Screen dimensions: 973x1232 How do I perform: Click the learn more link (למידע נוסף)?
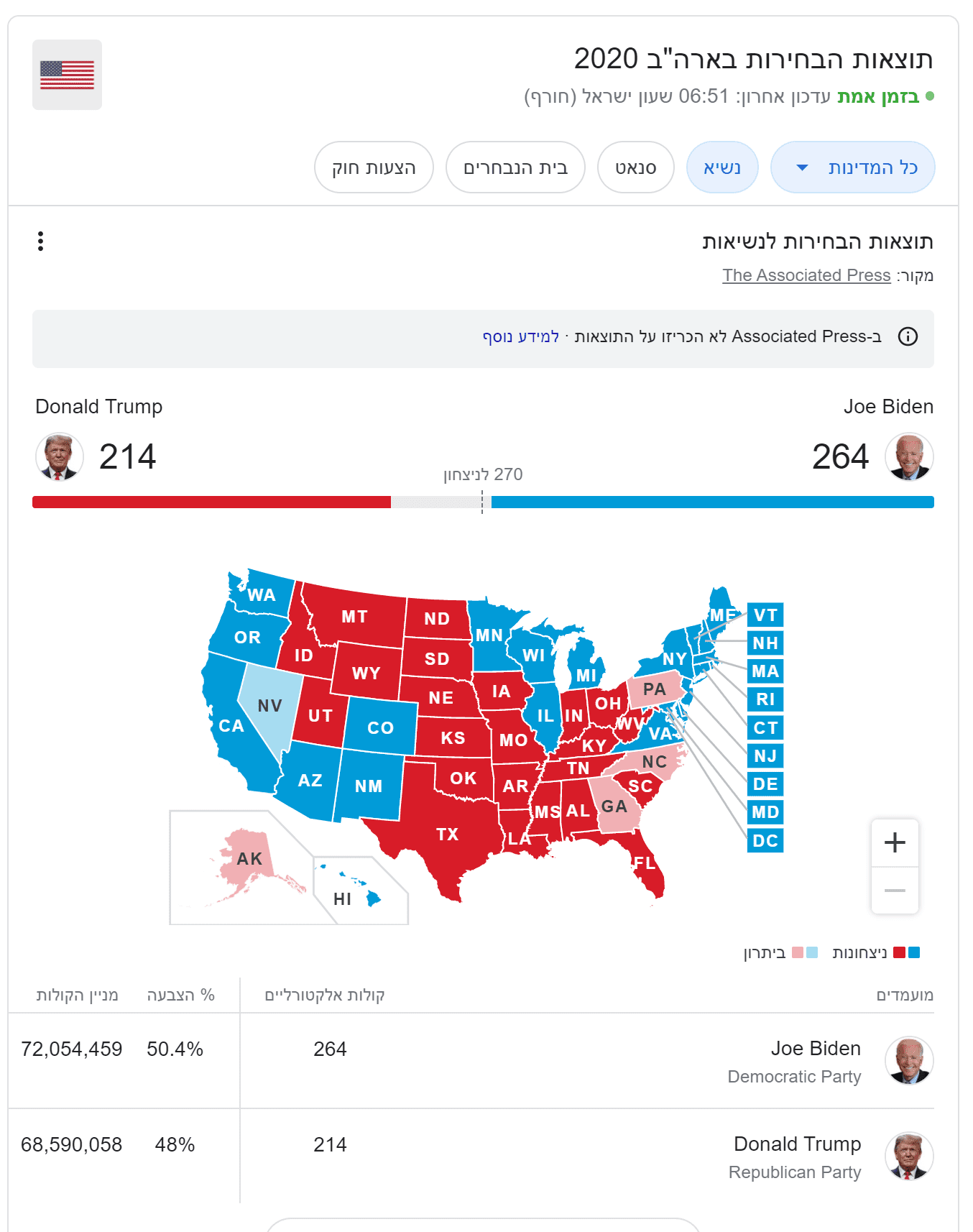click(521, 336)
